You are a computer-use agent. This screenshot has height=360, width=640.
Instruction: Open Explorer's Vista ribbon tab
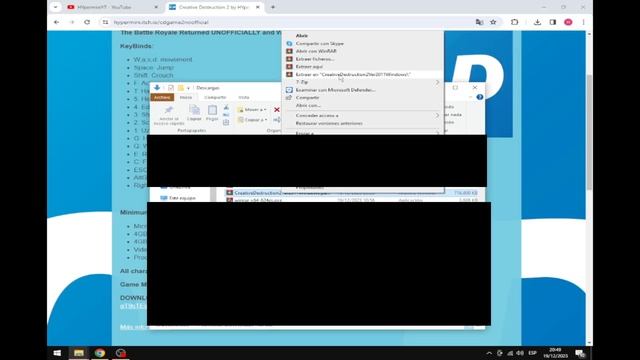pyautogui.click(x=244, y=97)
